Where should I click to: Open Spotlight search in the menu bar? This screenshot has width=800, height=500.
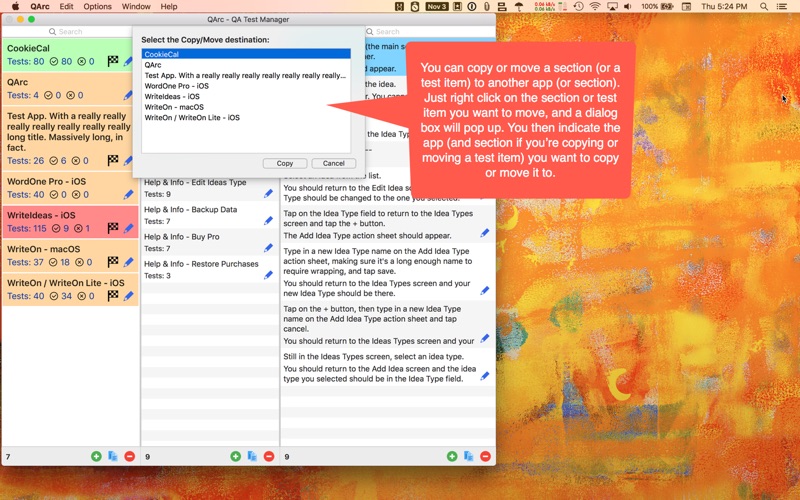tap(764, 7)
